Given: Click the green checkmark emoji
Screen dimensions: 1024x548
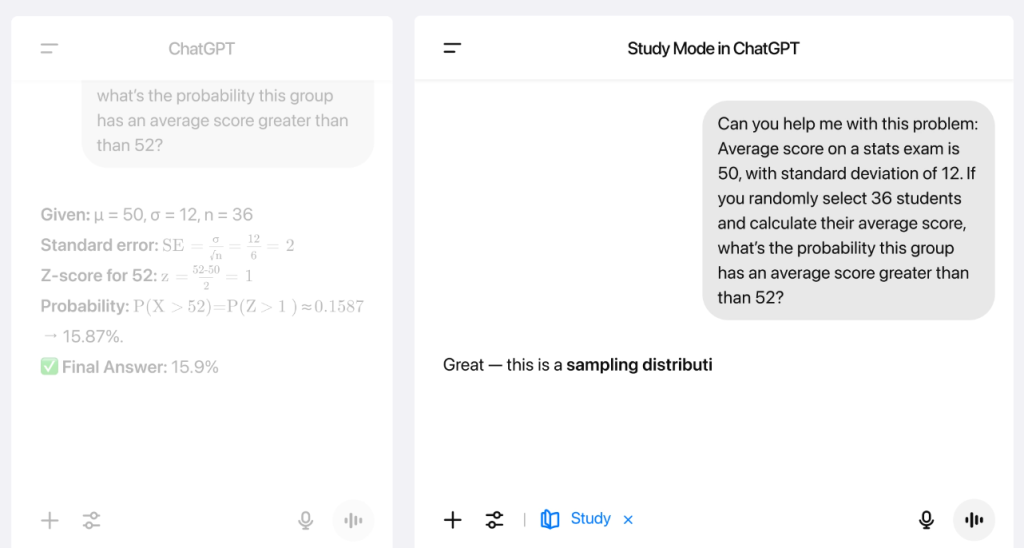Looking at the screenshot, I should tap(49, 366).
